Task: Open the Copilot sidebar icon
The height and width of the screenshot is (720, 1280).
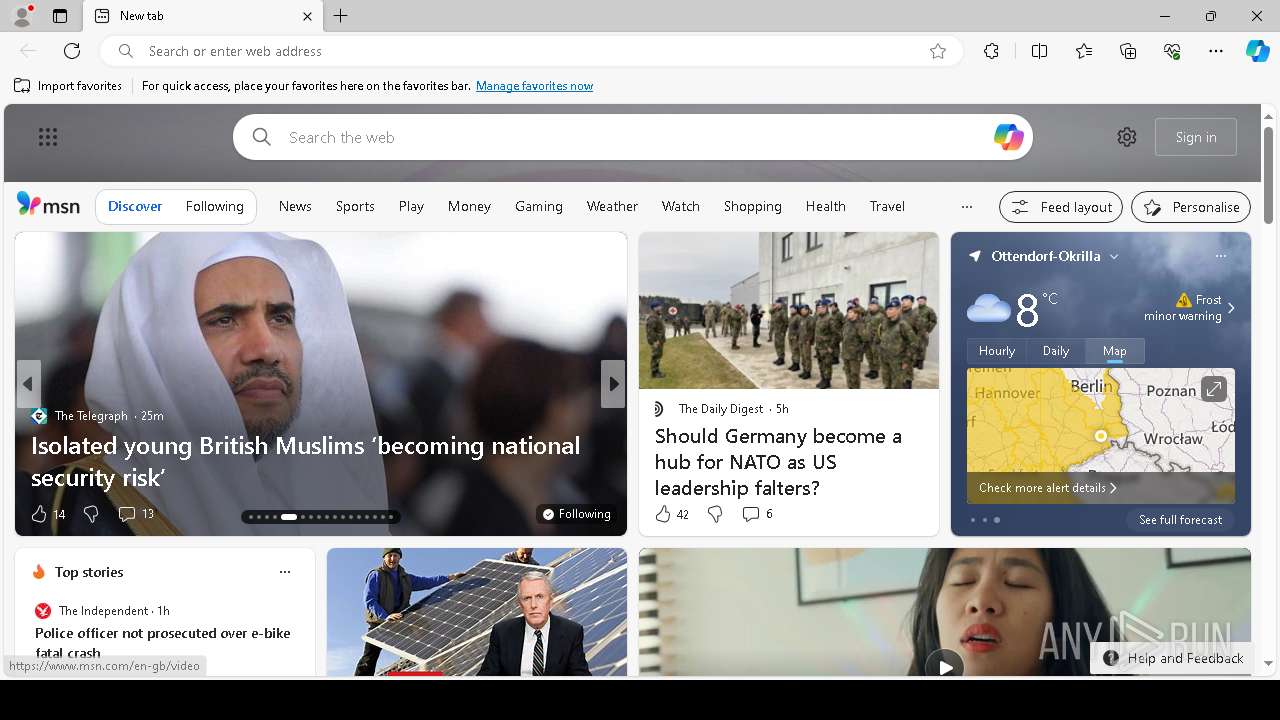Action: pyautogui.click(x=1257, y=51)
